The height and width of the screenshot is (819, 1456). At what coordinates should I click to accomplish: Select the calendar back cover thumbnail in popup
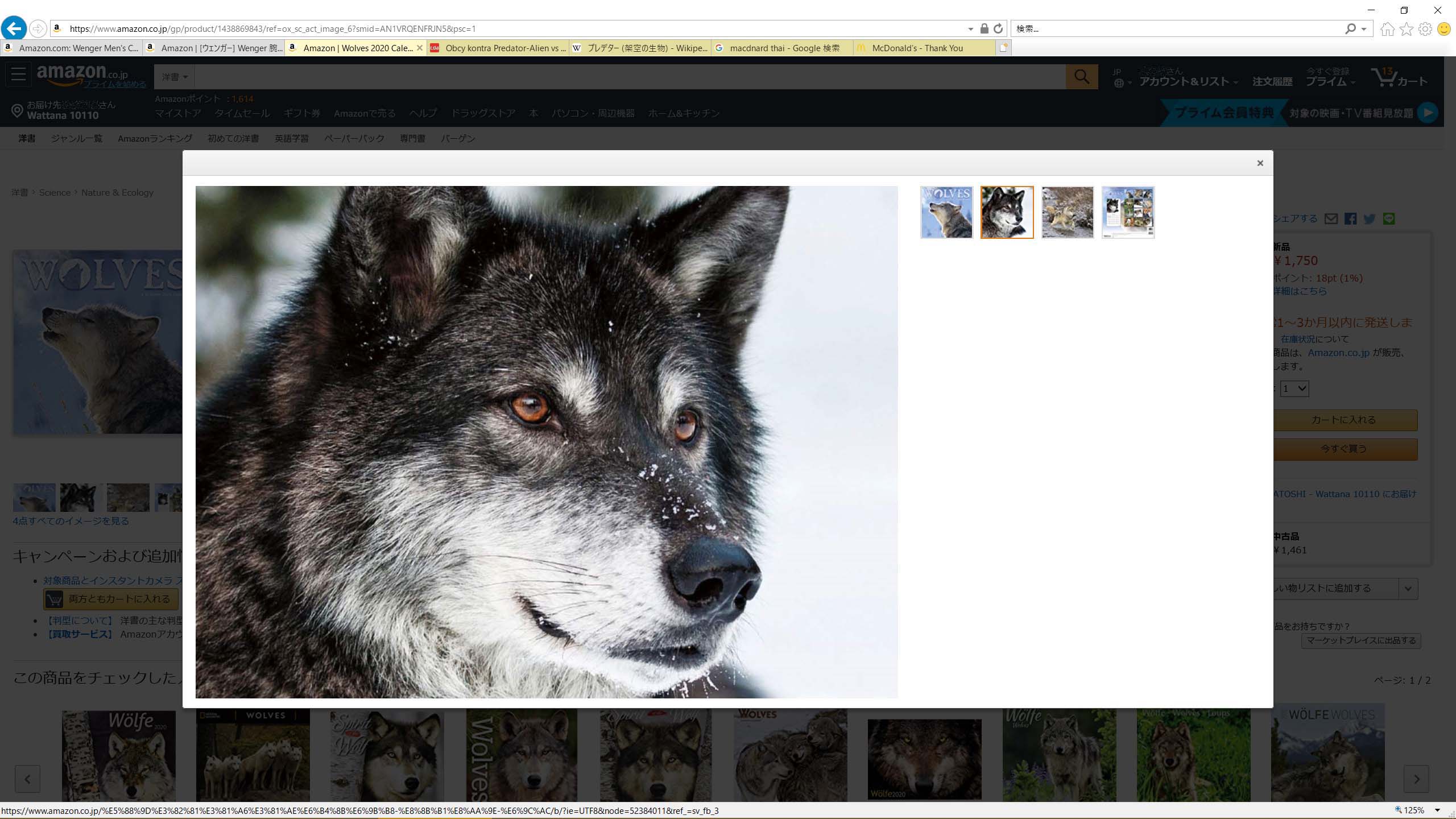(1128, 212)
